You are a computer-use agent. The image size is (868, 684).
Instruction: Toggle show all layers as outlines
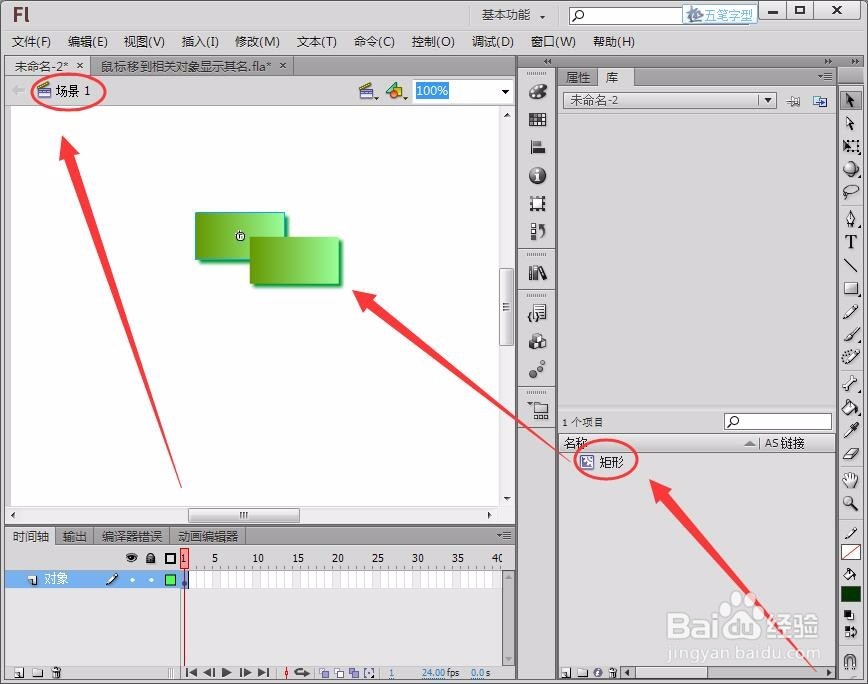coord(170,558)
